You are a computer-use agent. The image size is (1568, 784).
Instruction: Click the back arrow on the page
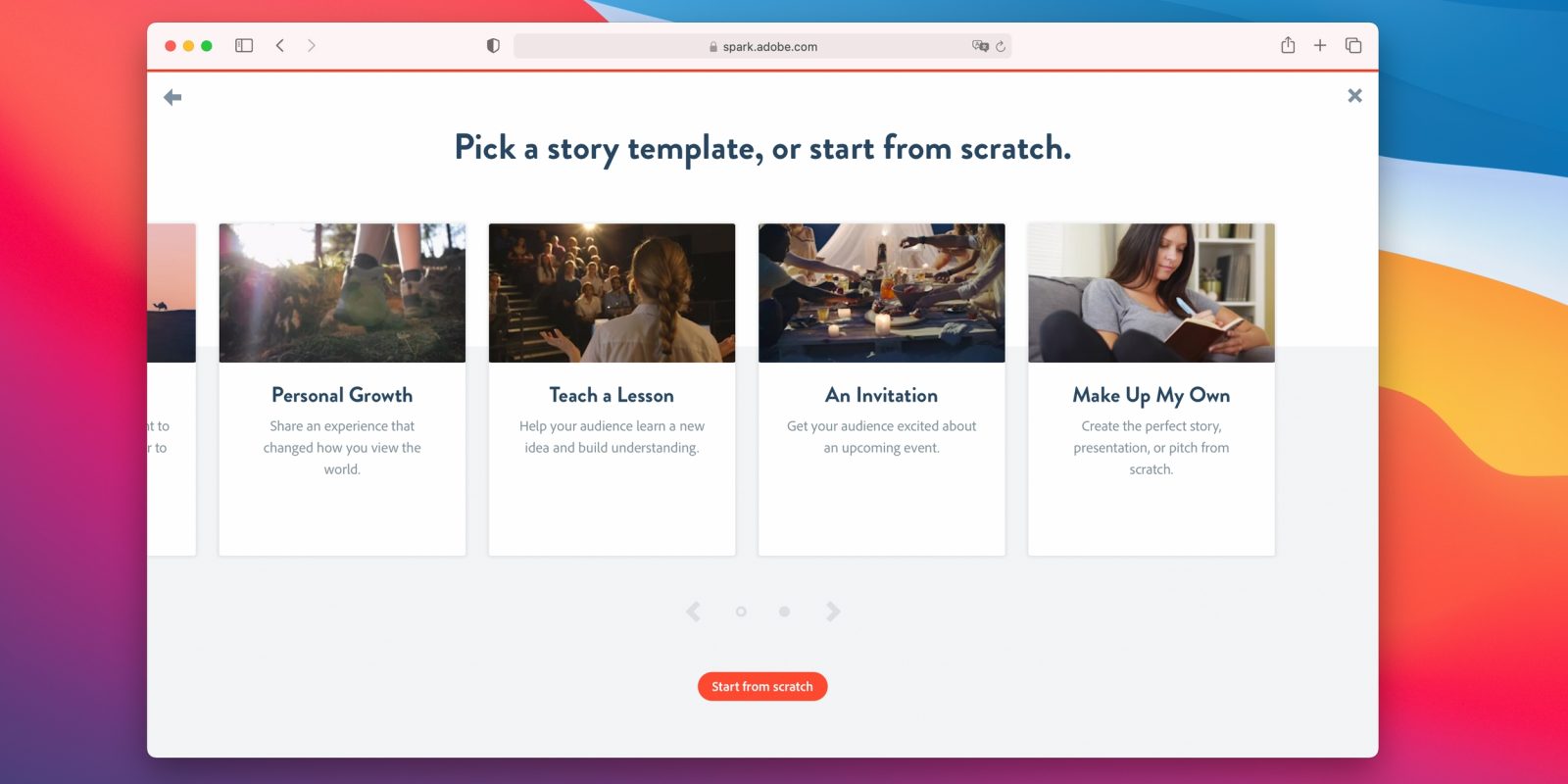coord(172,97)
